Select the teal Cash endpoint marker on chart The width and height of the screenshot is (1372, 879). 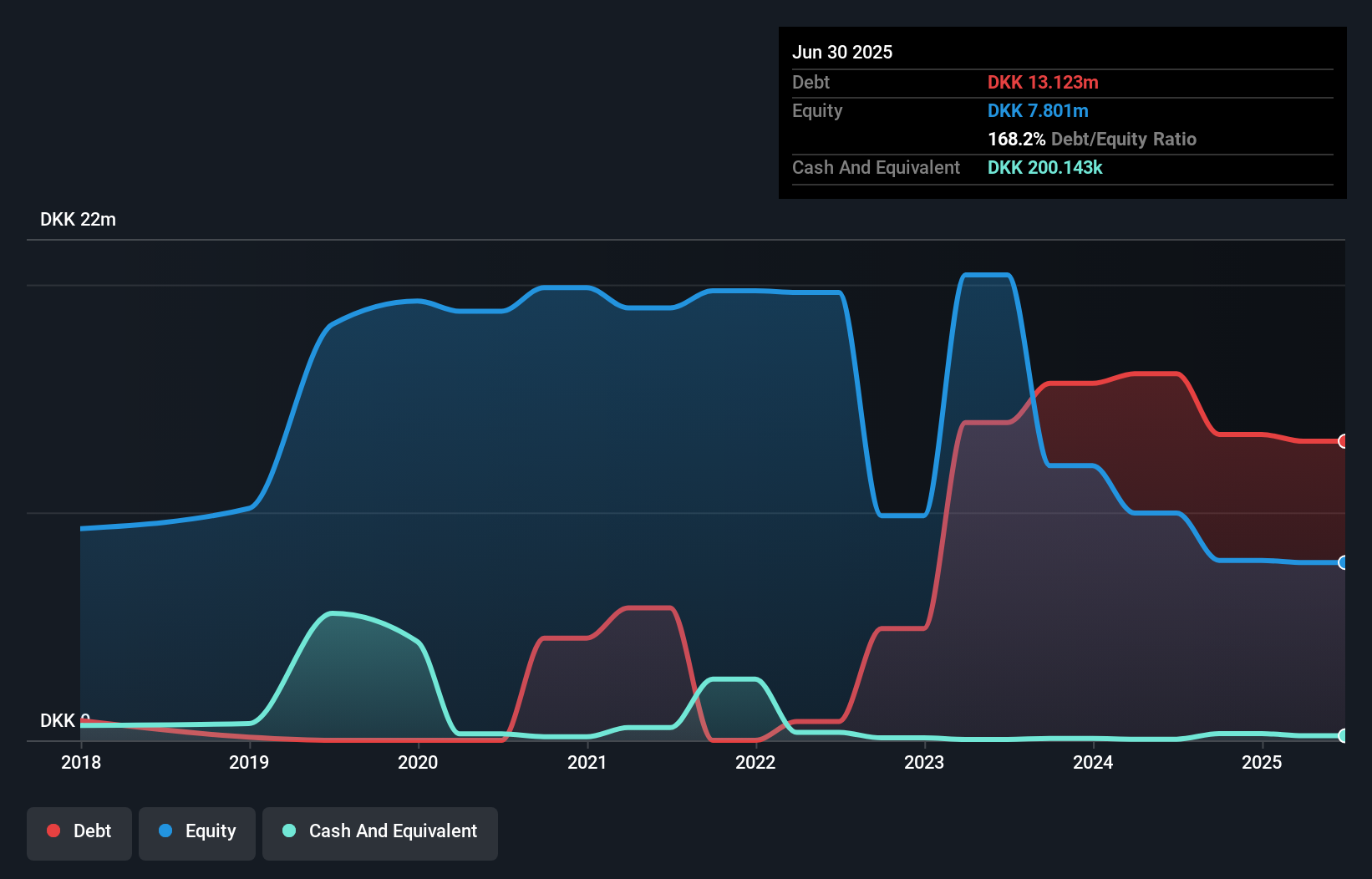tap(1344, 737)
